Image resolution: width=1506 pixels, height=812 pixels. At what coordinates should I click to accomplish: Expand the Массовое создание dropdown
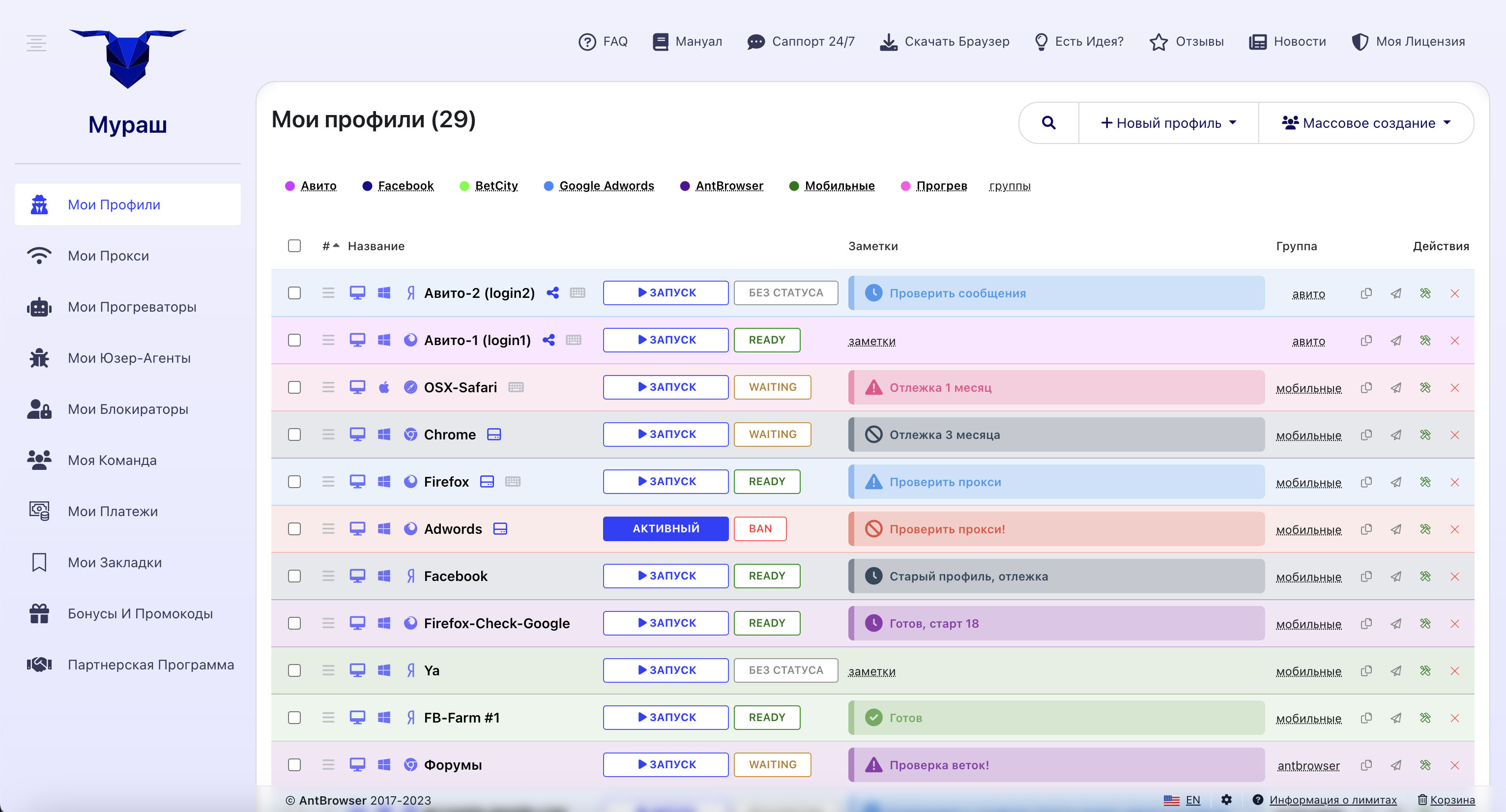[x=1366, y=123]
